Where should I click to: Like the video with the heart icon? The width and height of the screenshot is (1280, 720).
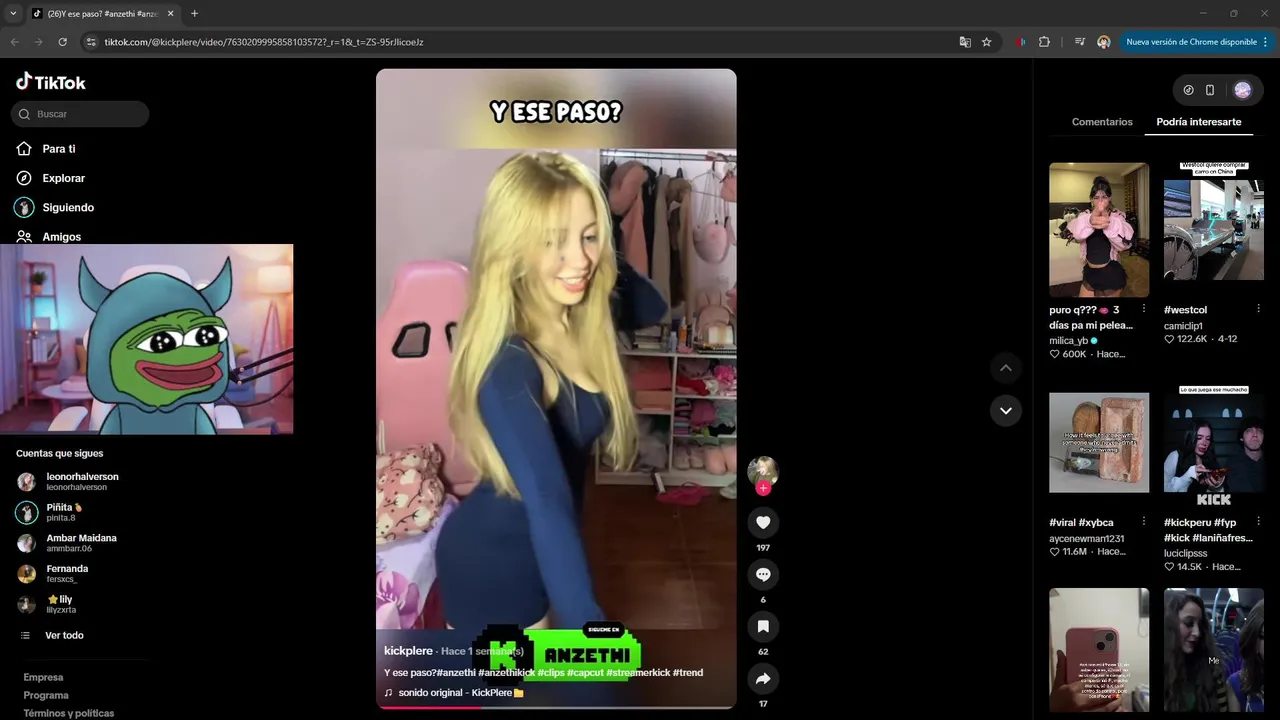763,522
